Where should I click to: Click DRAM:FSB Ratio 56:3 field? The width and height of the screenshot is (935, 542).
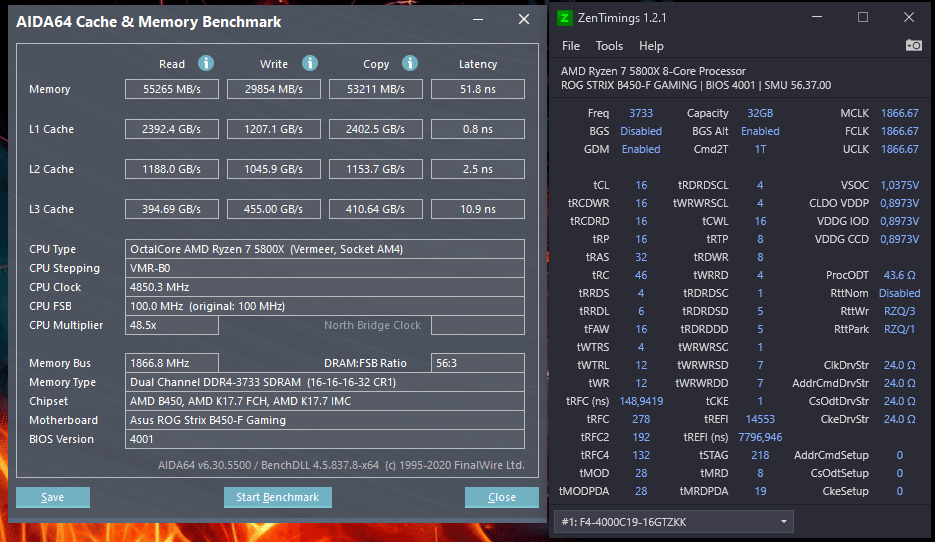tap(478, 363)
